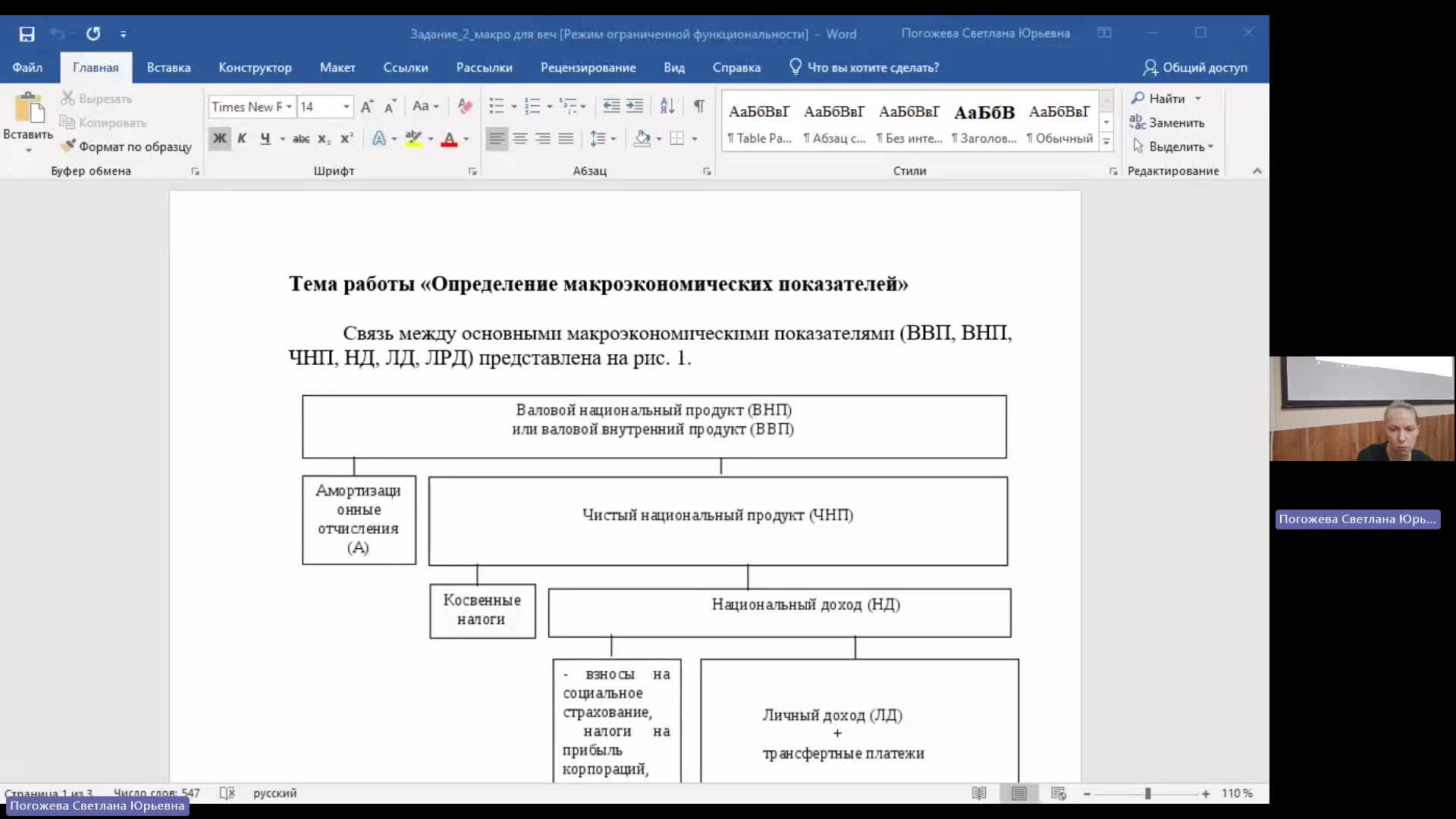Click the ribbon display options icon

tap(1104, 33)
